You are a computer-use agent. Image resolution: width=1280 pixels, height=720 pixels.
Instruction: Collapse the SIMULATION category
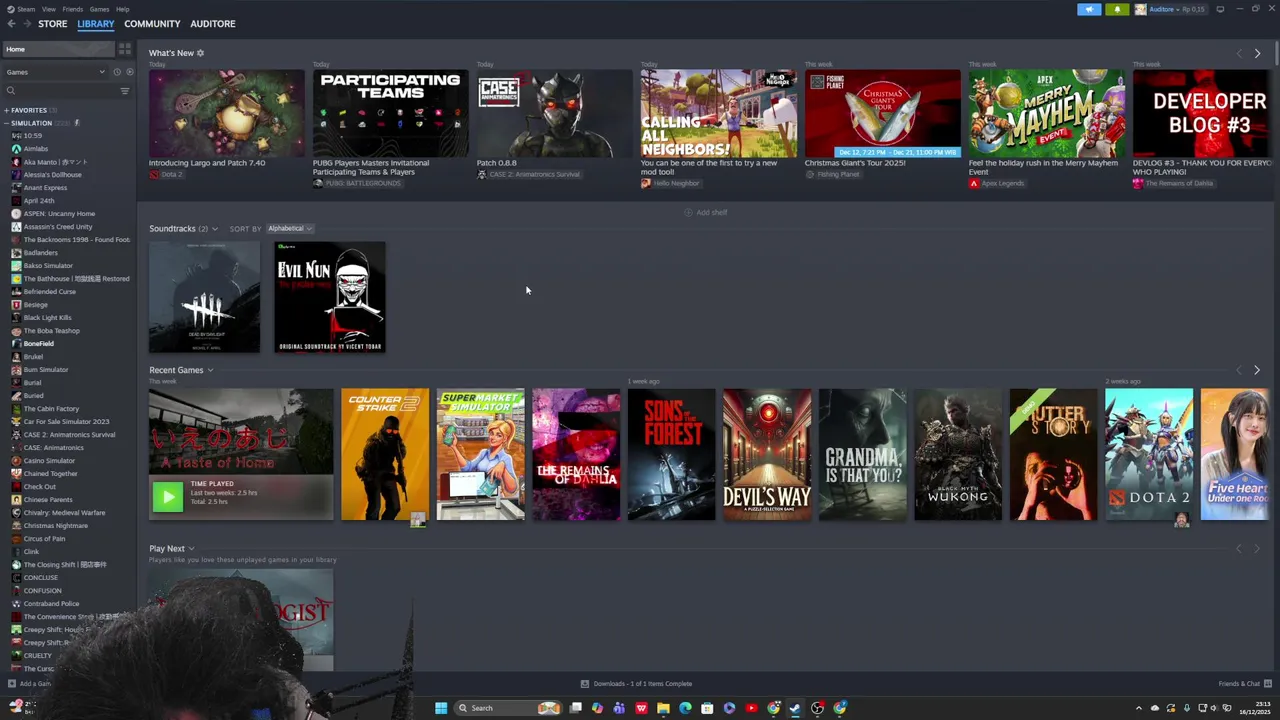(x=6, y=123)
